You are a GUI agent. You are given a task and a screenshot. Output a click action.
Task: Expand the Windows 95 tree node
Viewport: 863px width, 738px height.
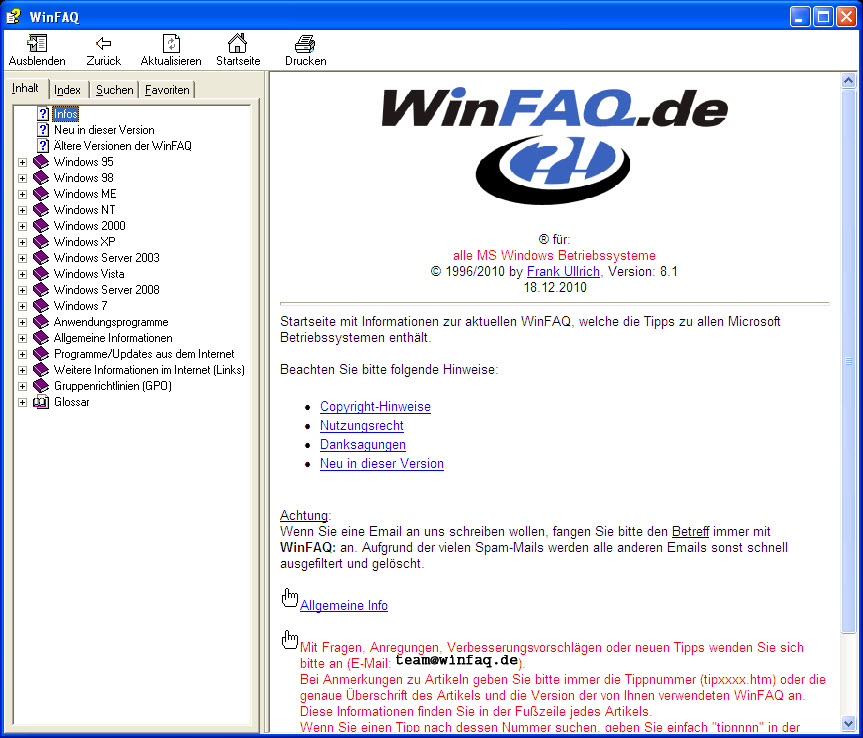23,162
